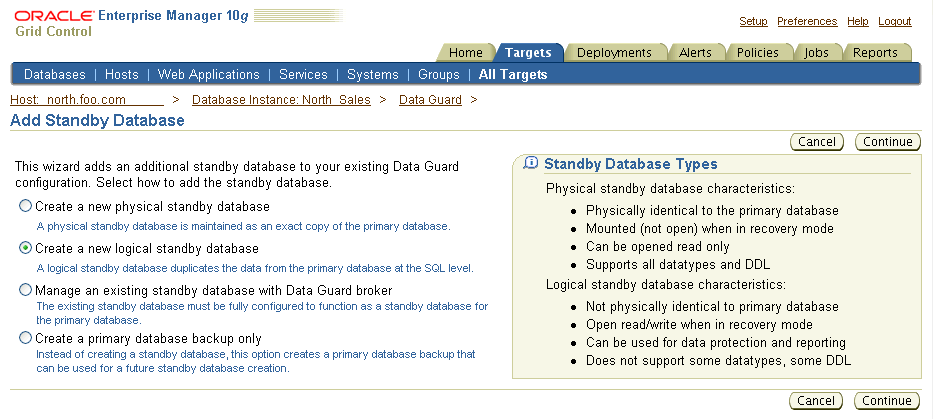Viewport: 933px width, 419px height.
Task: Switch to the Reports tab
Action: (x=874, y=53)
